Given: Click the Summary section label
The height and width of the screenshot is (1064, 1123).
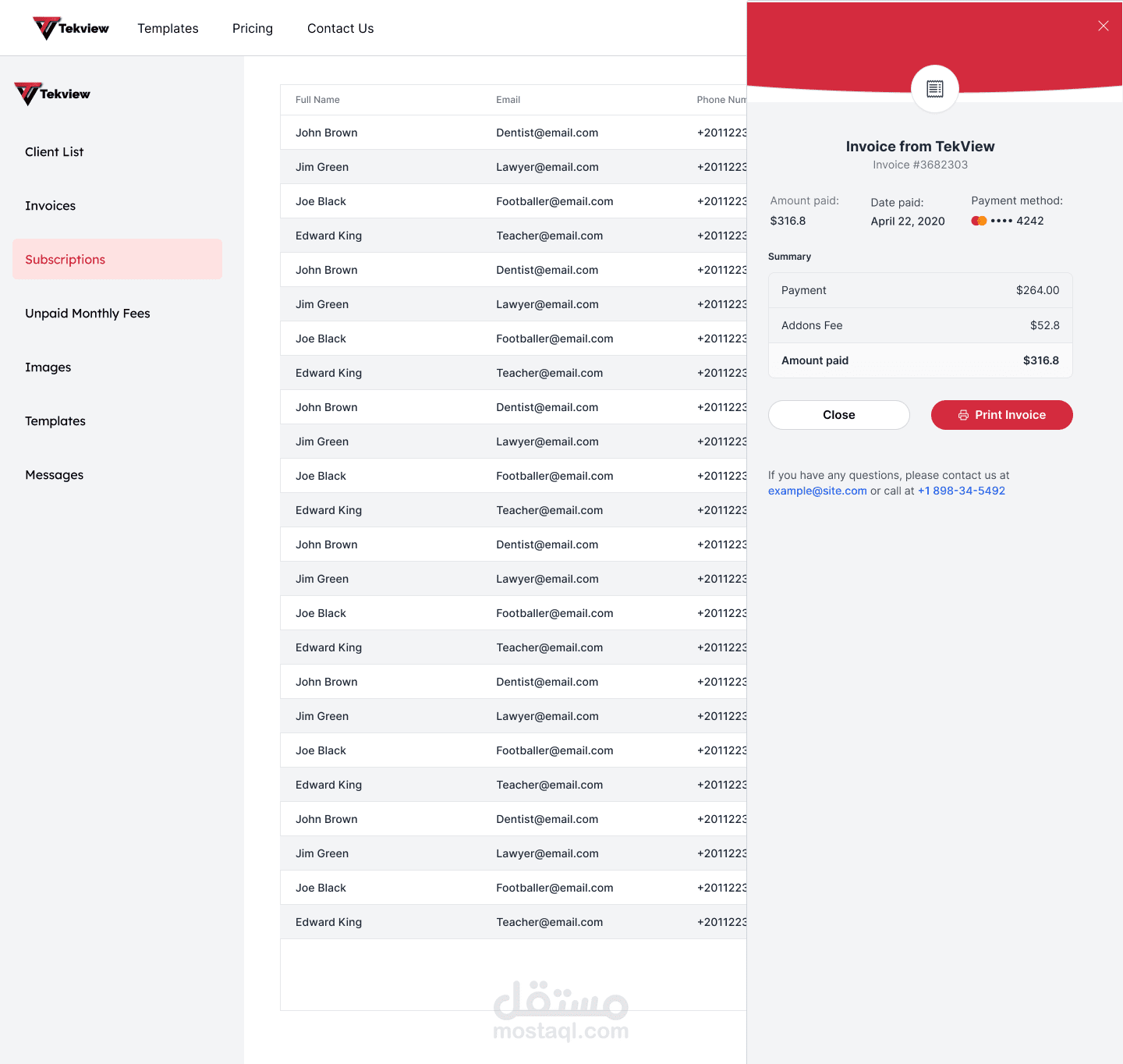Looking at the screenshot, I should 789,257.
